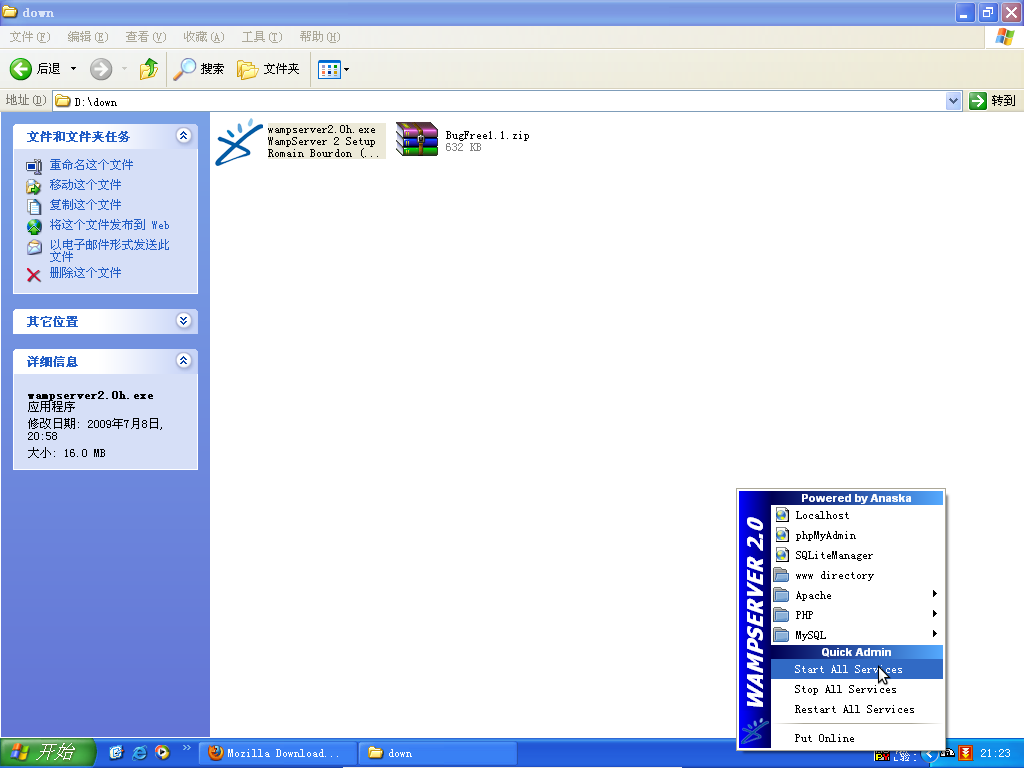Click the Apache folder icon
This screenshot has height=768, width=1024.
point(781,595)
